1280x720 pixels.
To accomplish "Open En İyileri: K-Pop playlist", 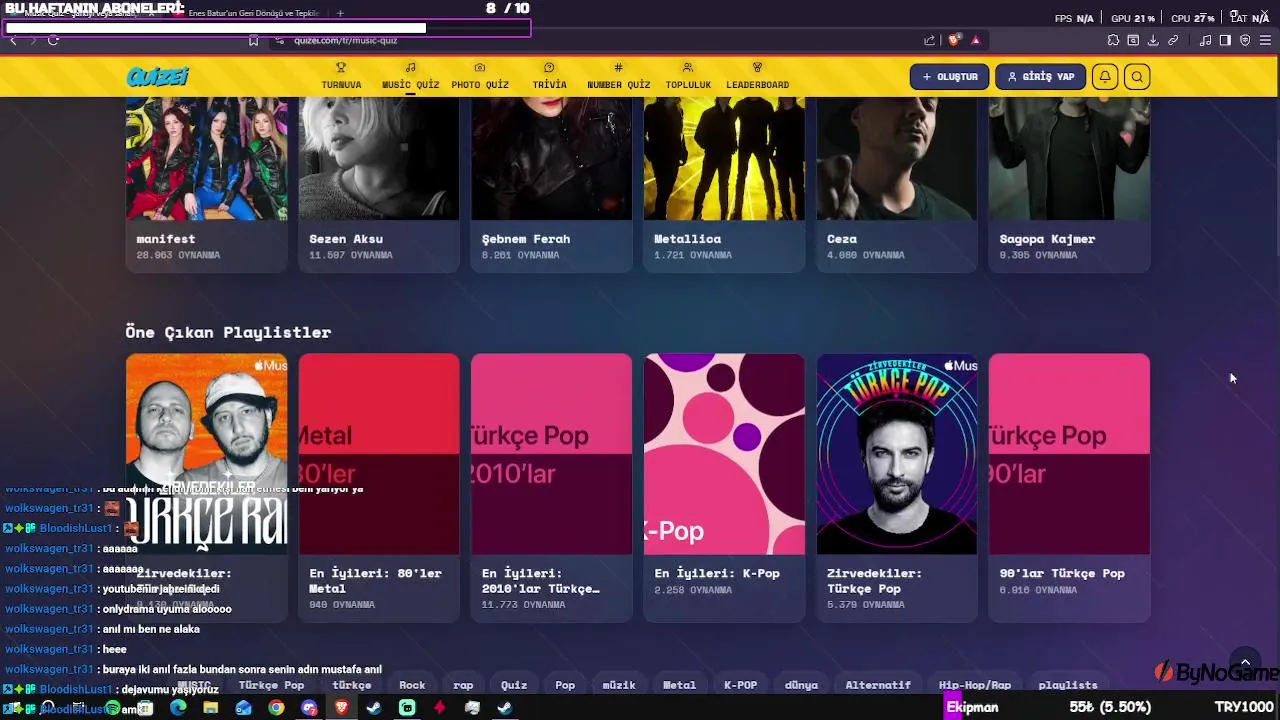I will [x=724, y=487].
